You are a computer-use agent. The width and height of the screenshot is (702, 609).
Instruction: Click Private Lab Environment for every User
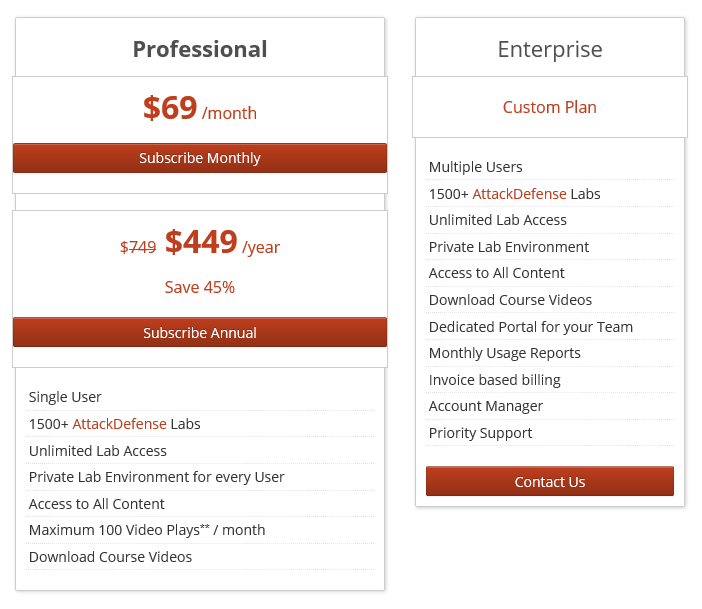point(156,477)
